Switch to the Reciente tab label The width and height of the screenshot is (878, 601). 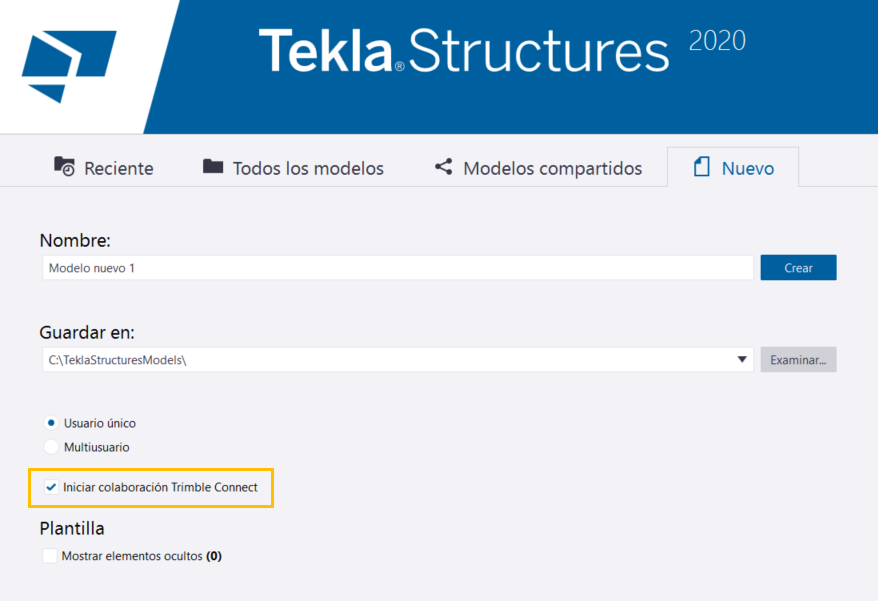point(119,168)
